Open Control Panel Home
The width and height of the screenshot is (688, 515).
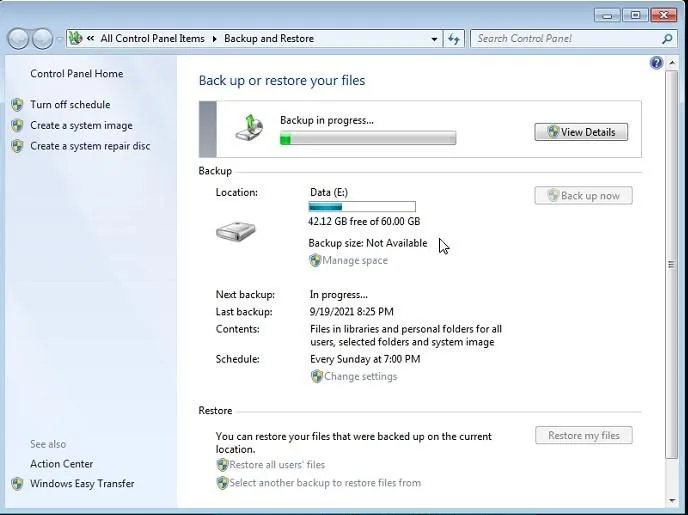tap(77, 74)
